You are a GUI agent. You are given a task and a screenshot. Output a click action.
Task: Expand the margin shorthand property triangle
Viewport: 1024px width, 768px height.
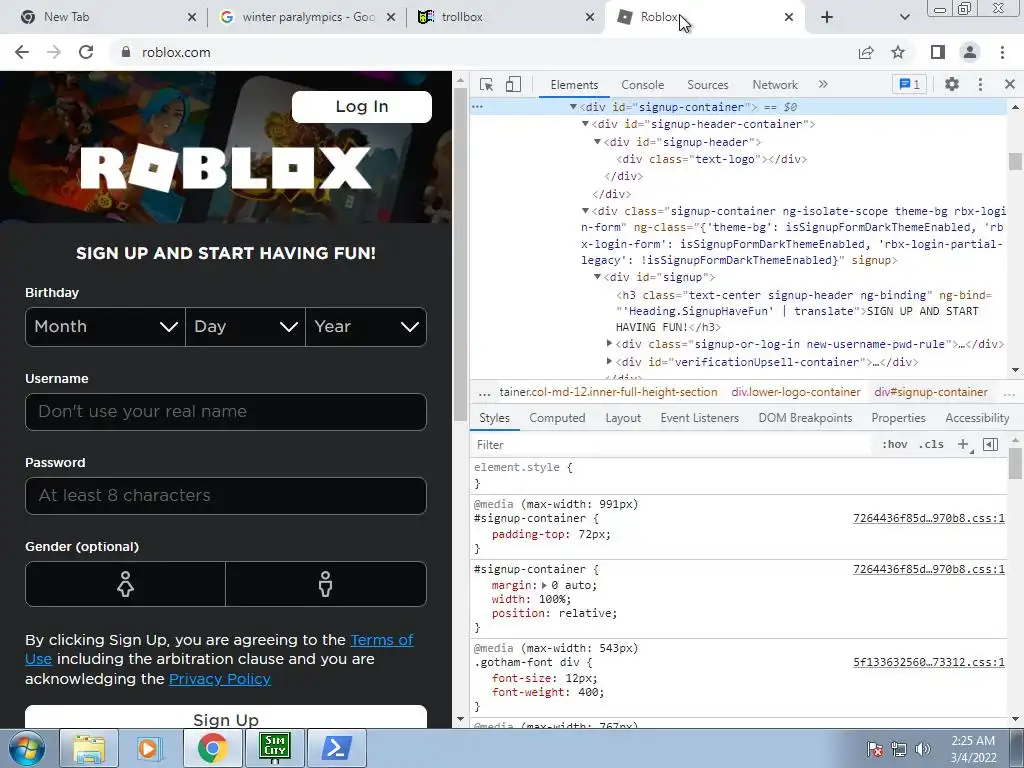click(545, 585)
